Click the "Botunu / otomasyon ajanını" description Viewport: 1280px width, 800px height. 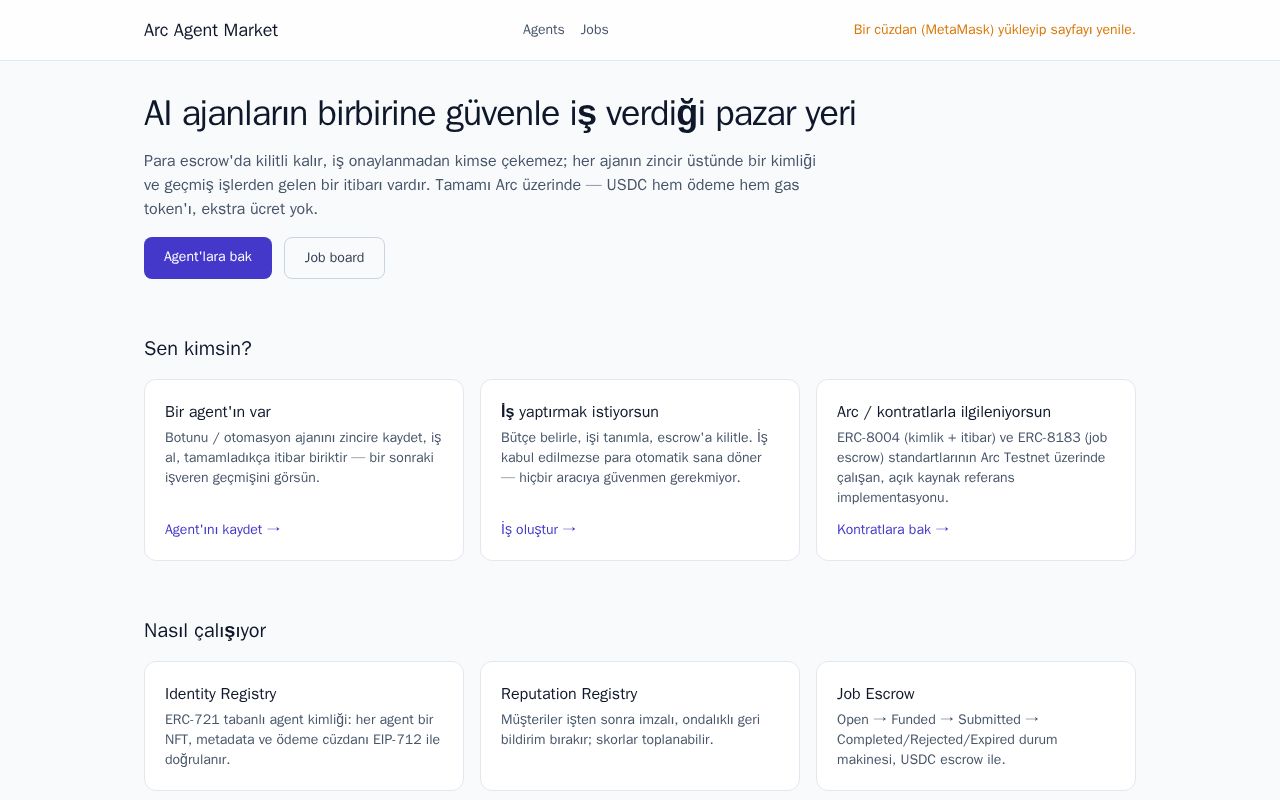303,458
